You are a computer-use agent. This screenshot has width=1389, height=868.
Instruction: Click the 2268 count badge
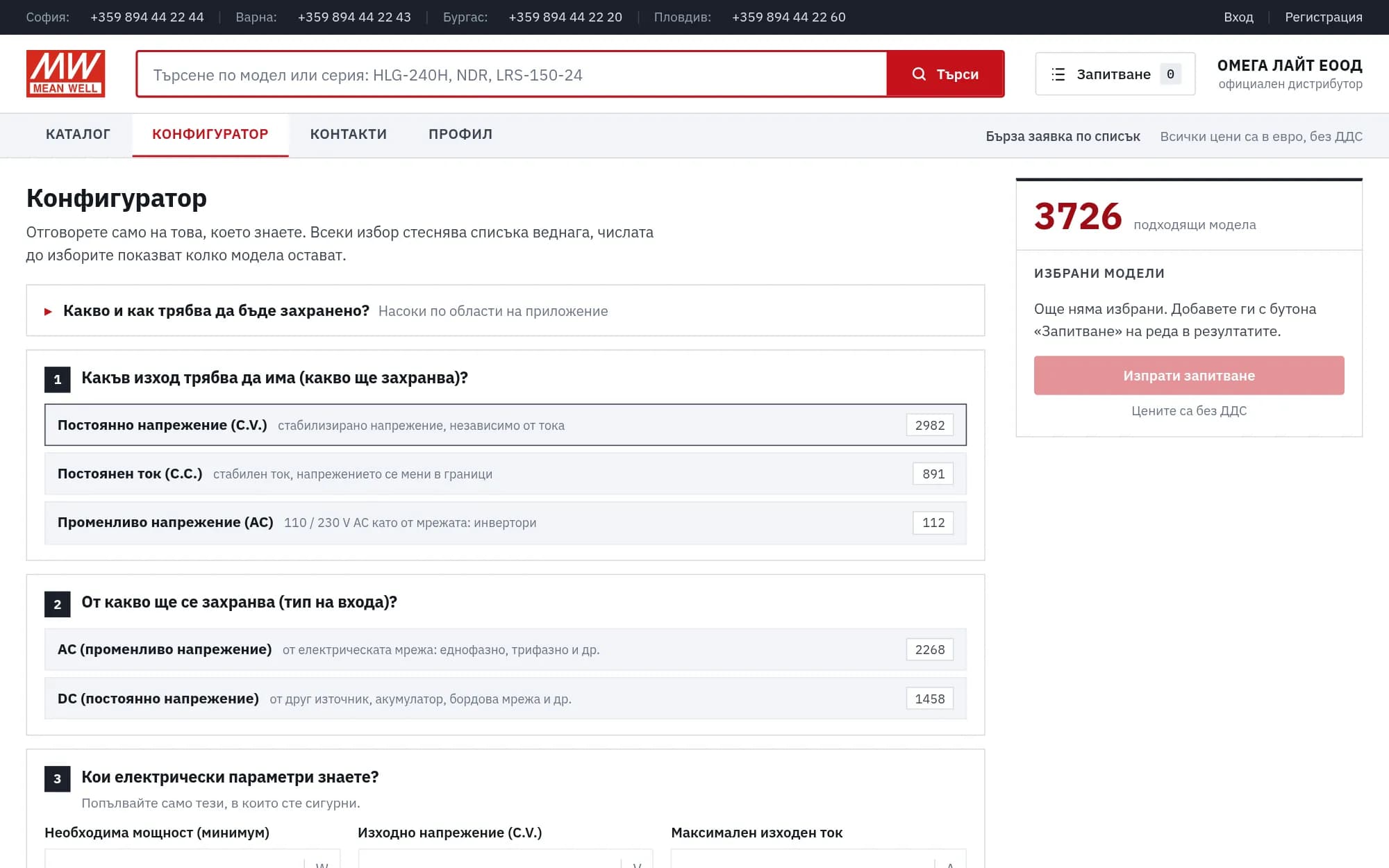click(930, 649)
